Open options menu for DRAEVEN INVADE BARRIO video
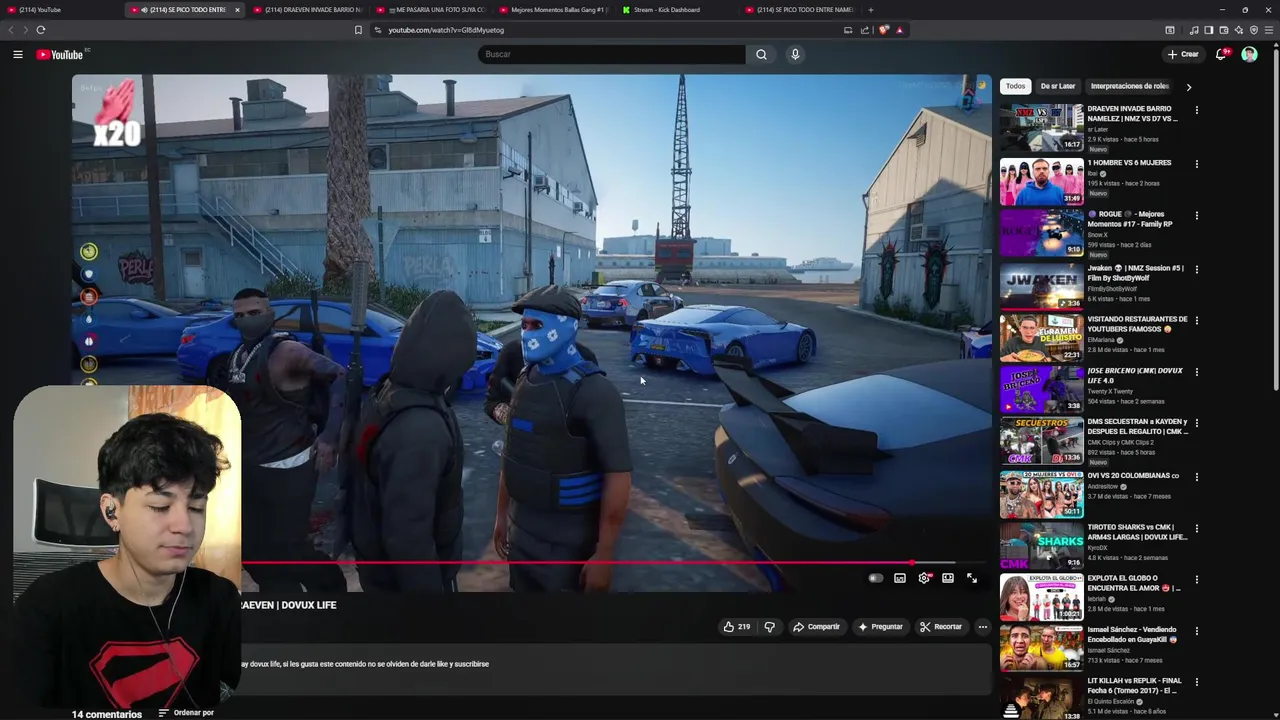Viewport: 1280px width, 720px height. point(1197,110)
